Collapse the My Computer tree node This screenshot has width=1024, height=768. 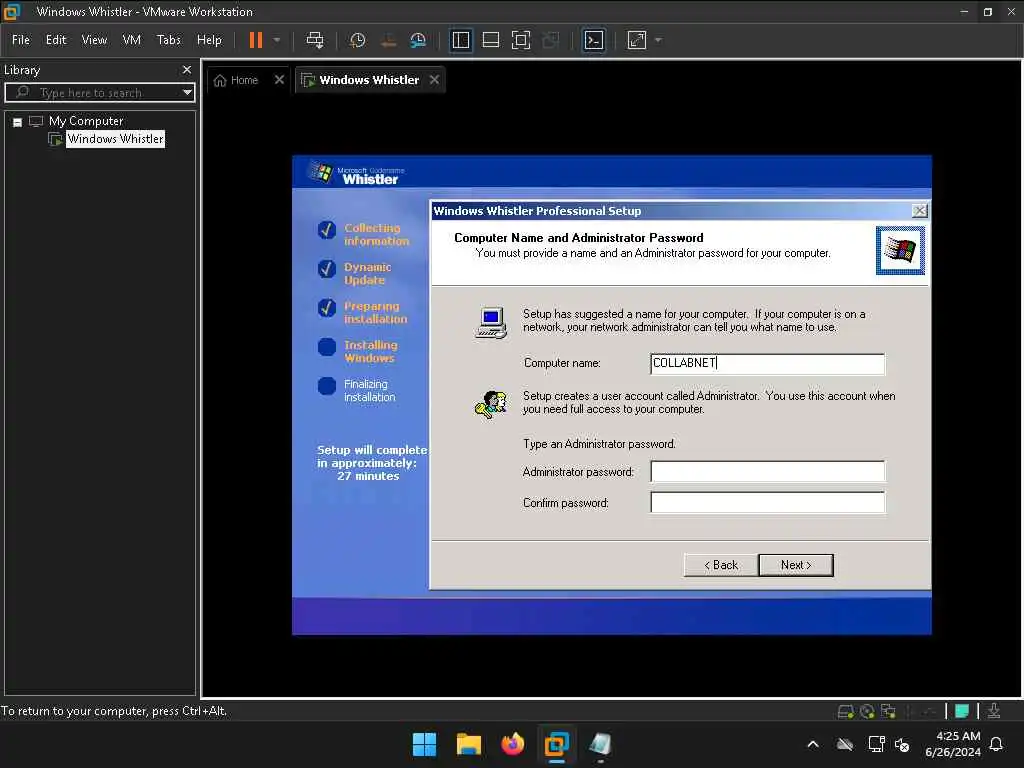click(18, 121)
